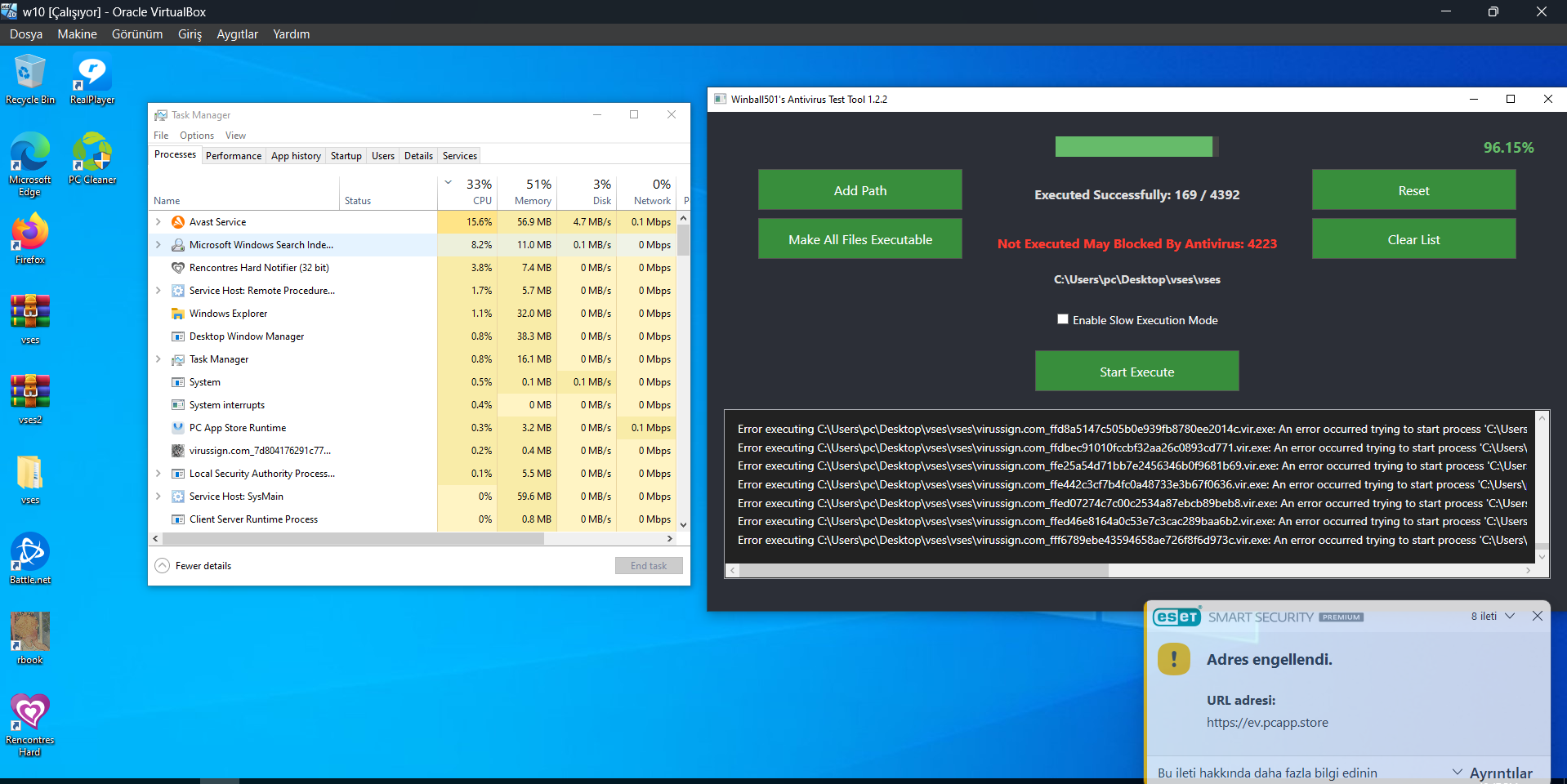
Task: Open the PC Cleaner desktop shortcut
Action: 92,158
